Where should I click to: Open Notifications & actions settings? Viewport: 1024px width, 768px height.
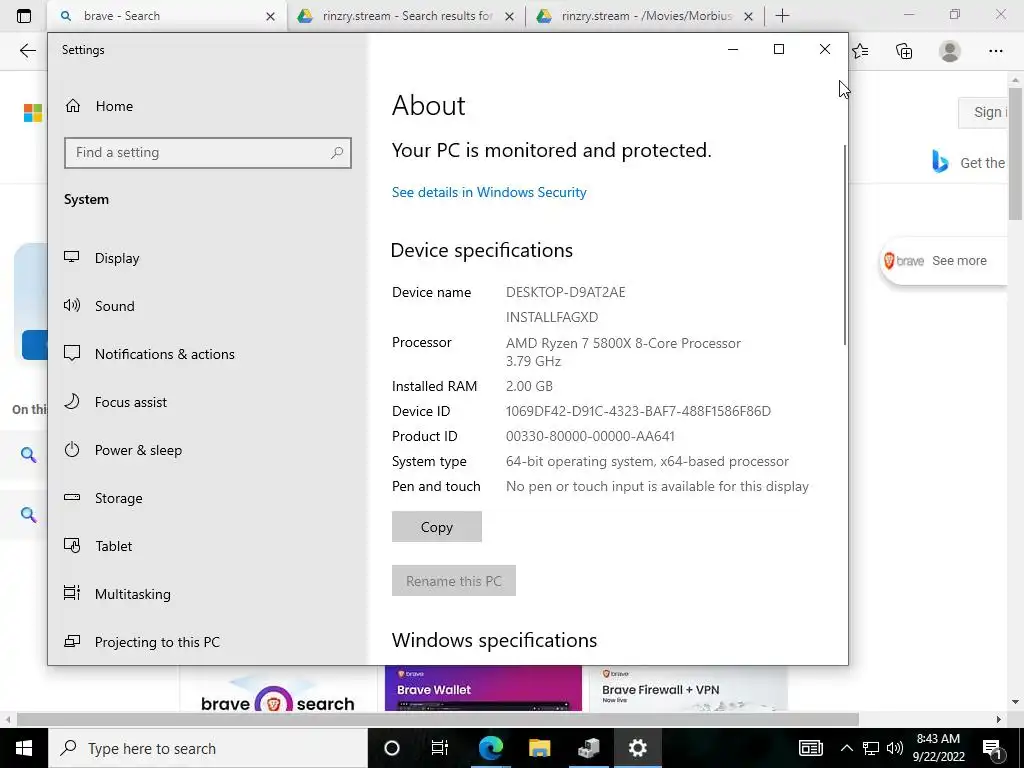pos(149,354)
